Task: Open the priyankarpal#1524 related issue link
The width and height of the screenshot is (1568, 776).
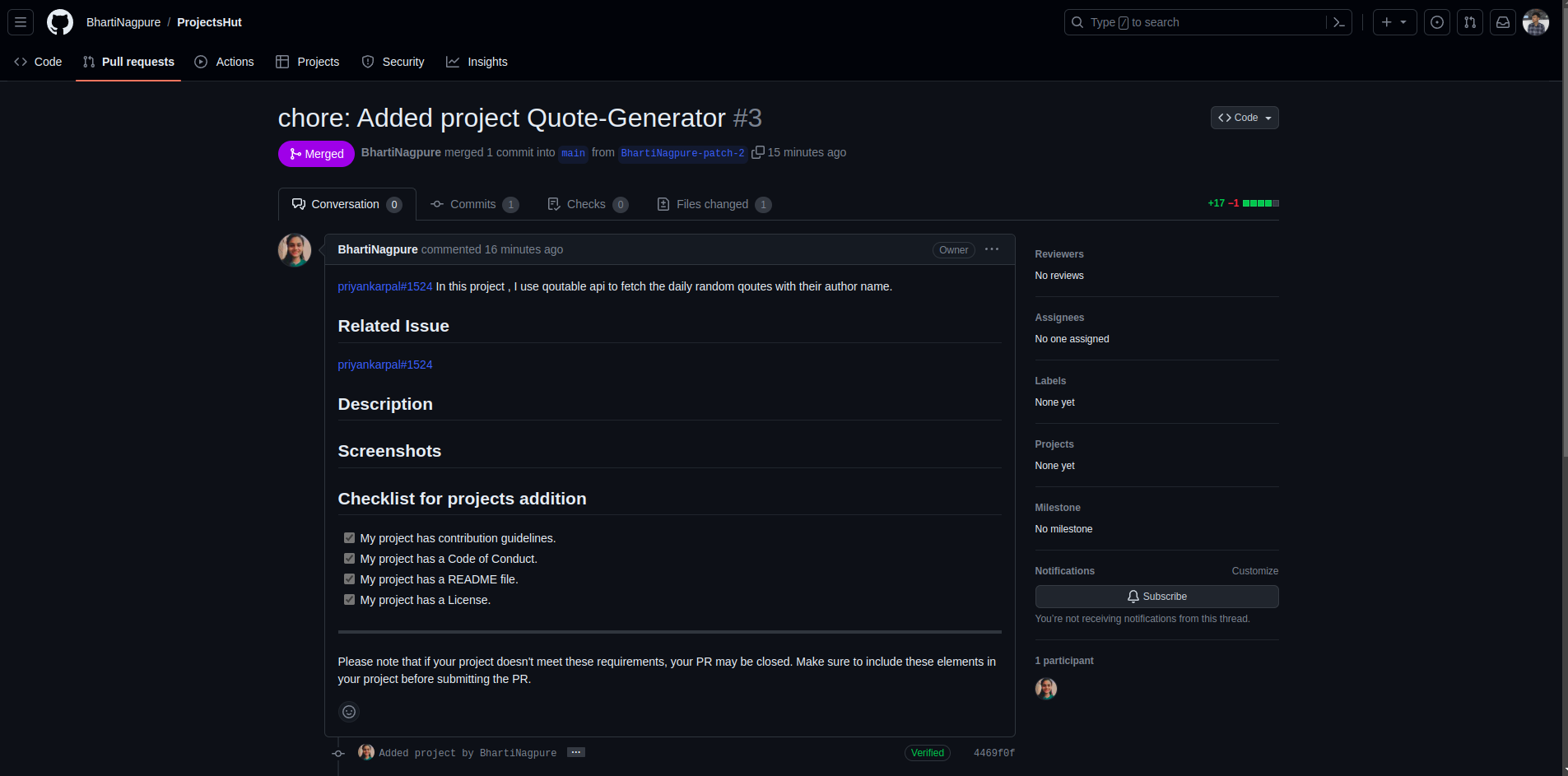Action: [x=384, y=364]
